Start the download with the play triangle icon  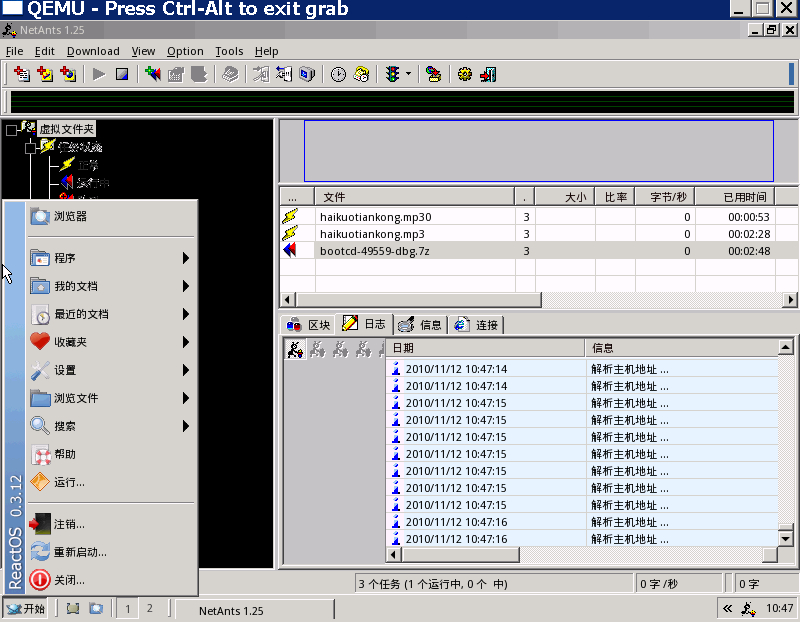pos(99,74)
